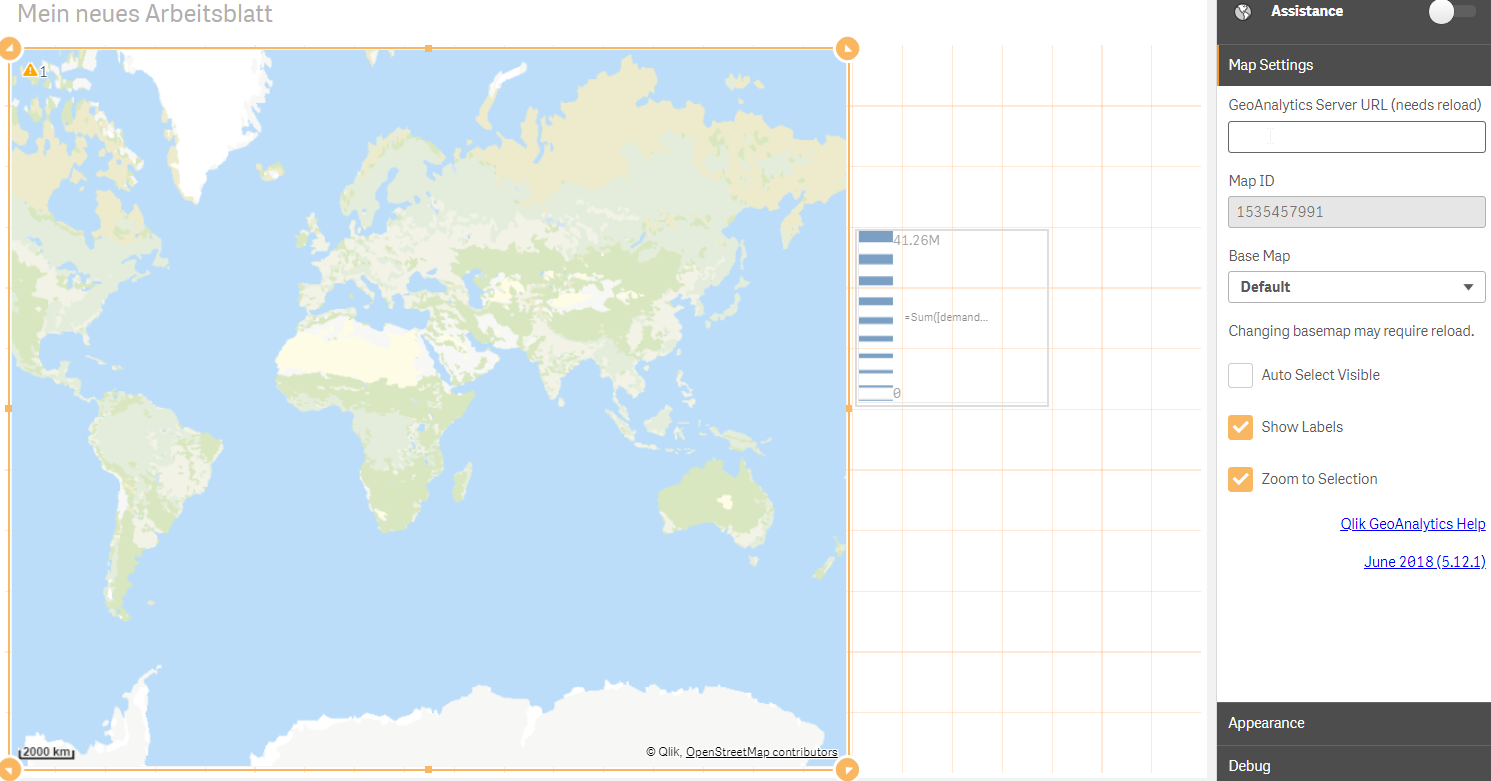Screen dimensions: 1491x781
Task: Select the Map Settings tab
Action: click(1270, 65)
